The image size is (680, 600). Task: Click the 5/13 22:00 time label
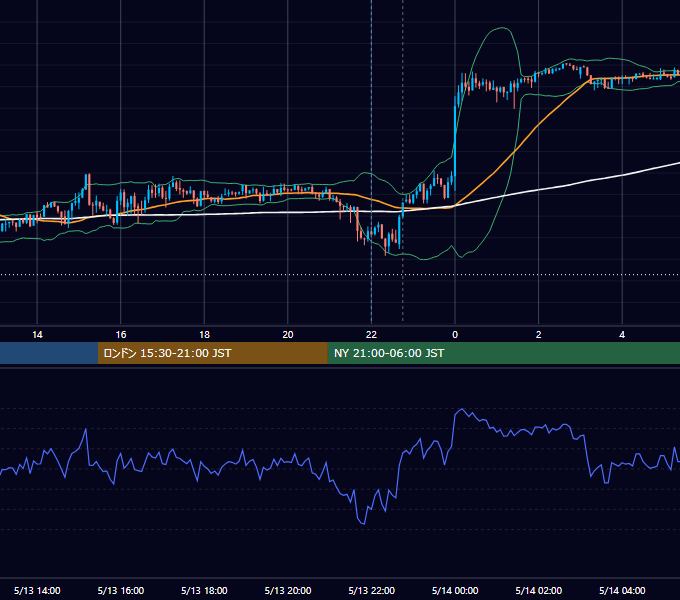(372, 590)
